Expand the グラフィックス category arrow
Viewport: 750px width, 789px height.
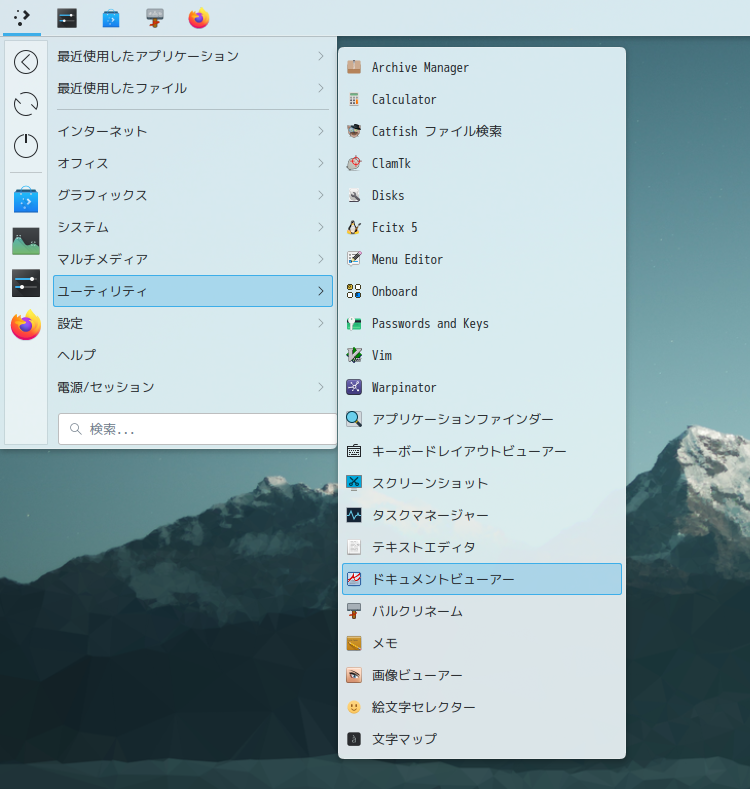(321, 195)
